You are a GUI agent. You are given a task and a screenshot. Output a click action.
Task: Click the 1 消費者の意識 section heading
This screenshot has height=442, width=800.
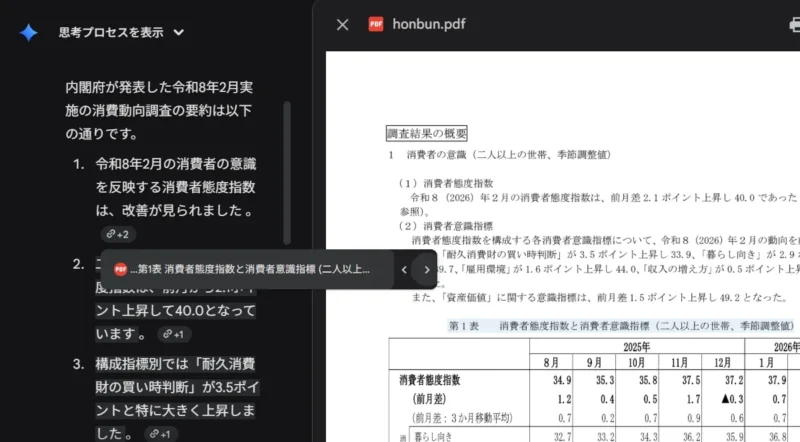[x=499, y=155]
